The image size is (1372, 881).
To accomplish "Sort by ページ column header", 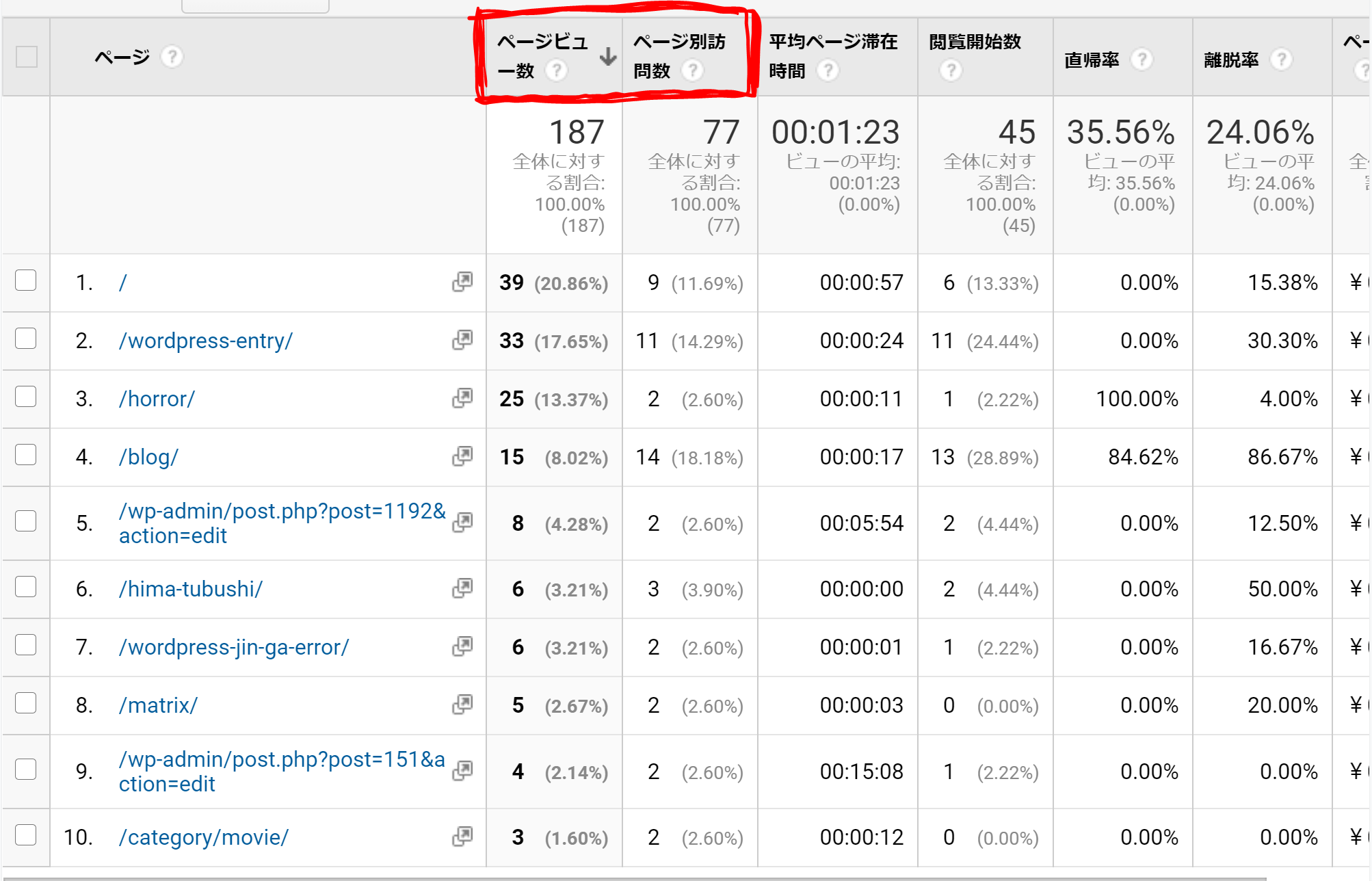I will 122,57.
